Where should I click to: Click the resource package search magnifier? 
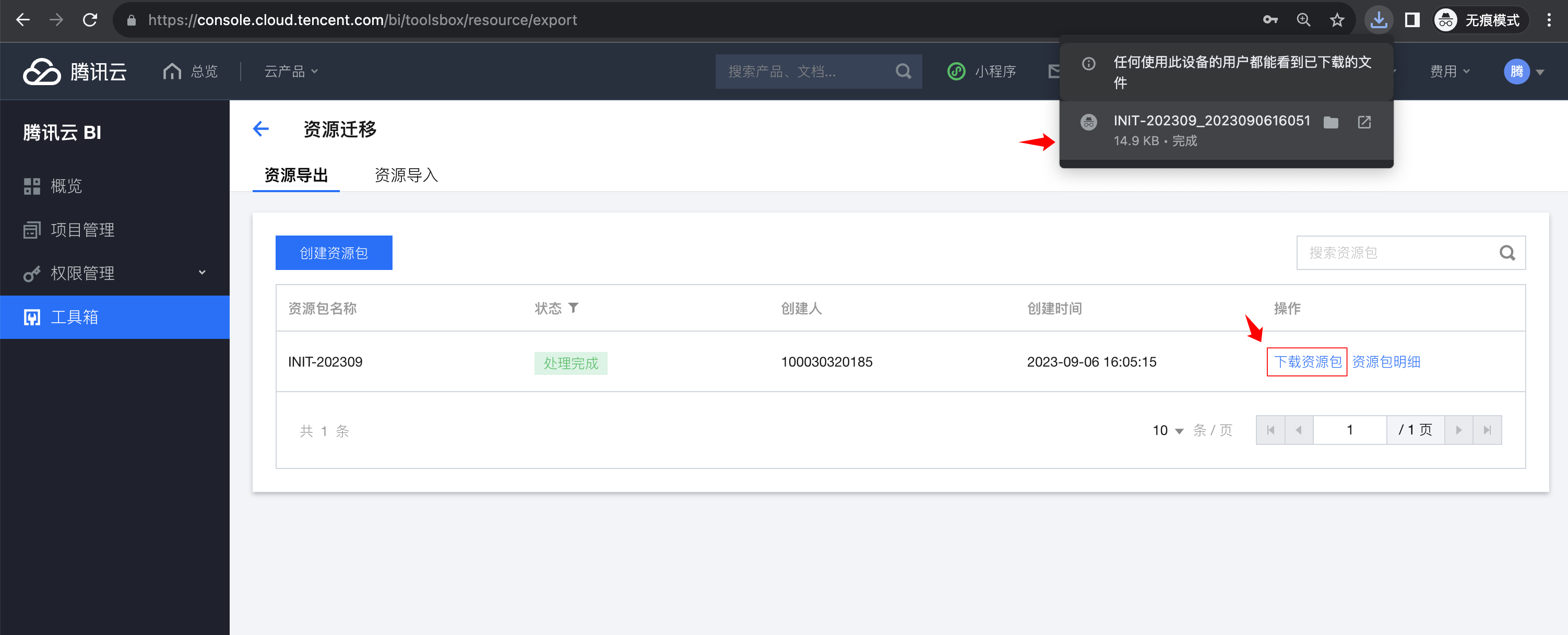pyautogui.click(x=1507, y=253)
